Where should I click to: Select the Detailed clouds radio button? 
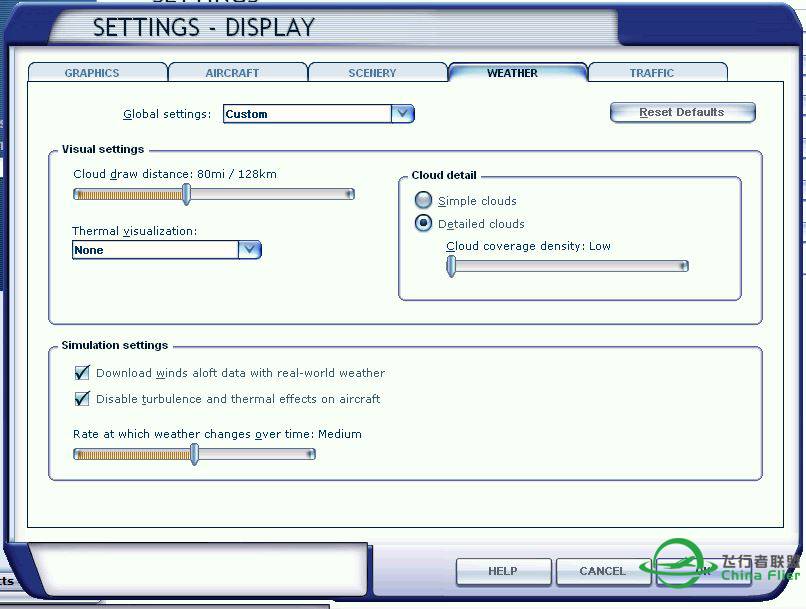click(x=423, y=223)
